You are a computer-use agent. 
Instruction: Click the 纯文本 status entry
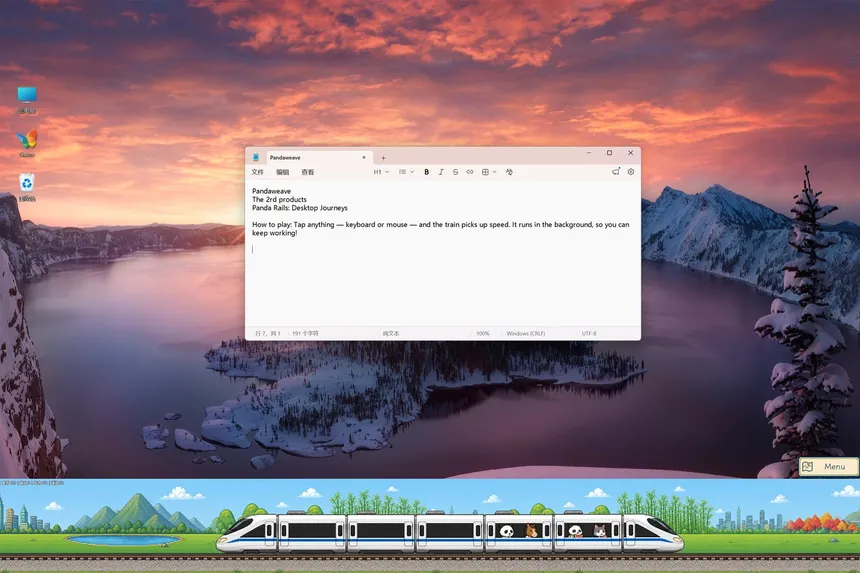391,333
